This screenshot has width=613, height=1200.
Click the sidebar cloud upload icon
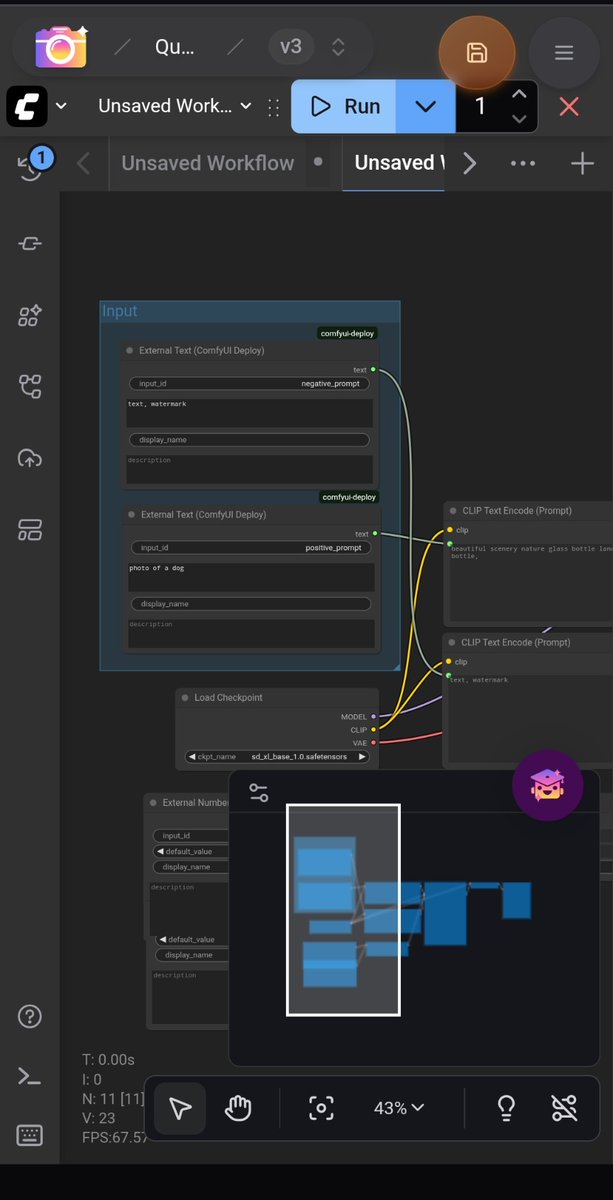click(x=30, y=458)
